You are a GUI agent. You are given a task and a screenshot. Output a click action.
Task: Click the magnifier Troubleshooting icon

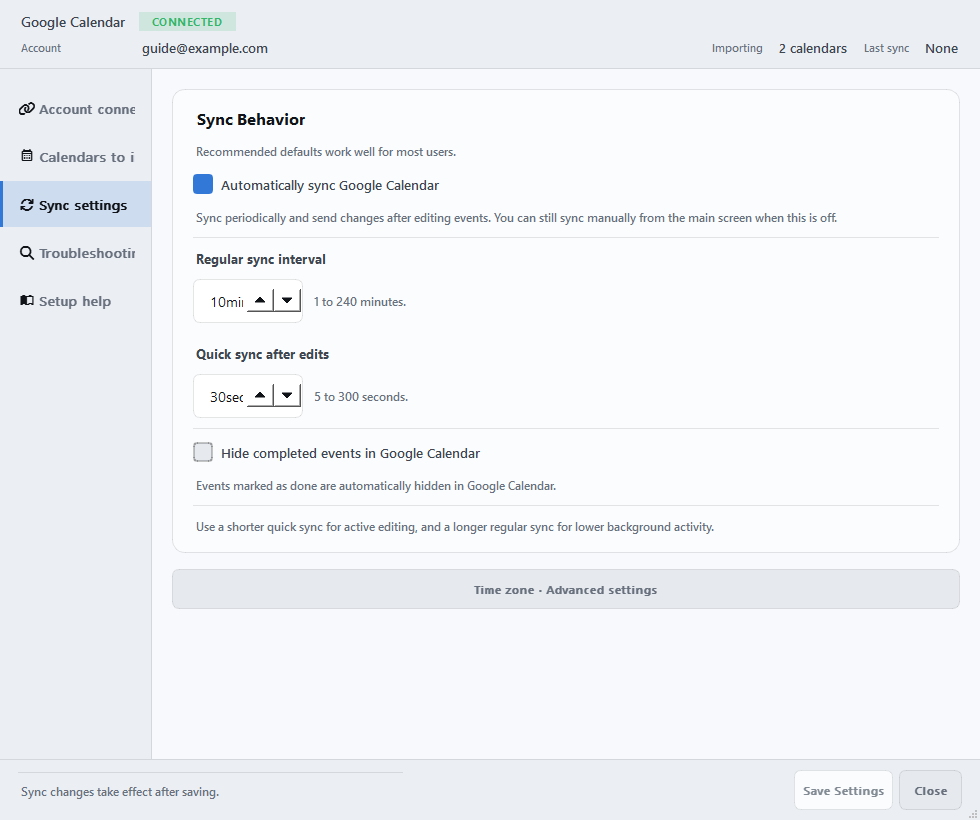(x=26, y=253)
